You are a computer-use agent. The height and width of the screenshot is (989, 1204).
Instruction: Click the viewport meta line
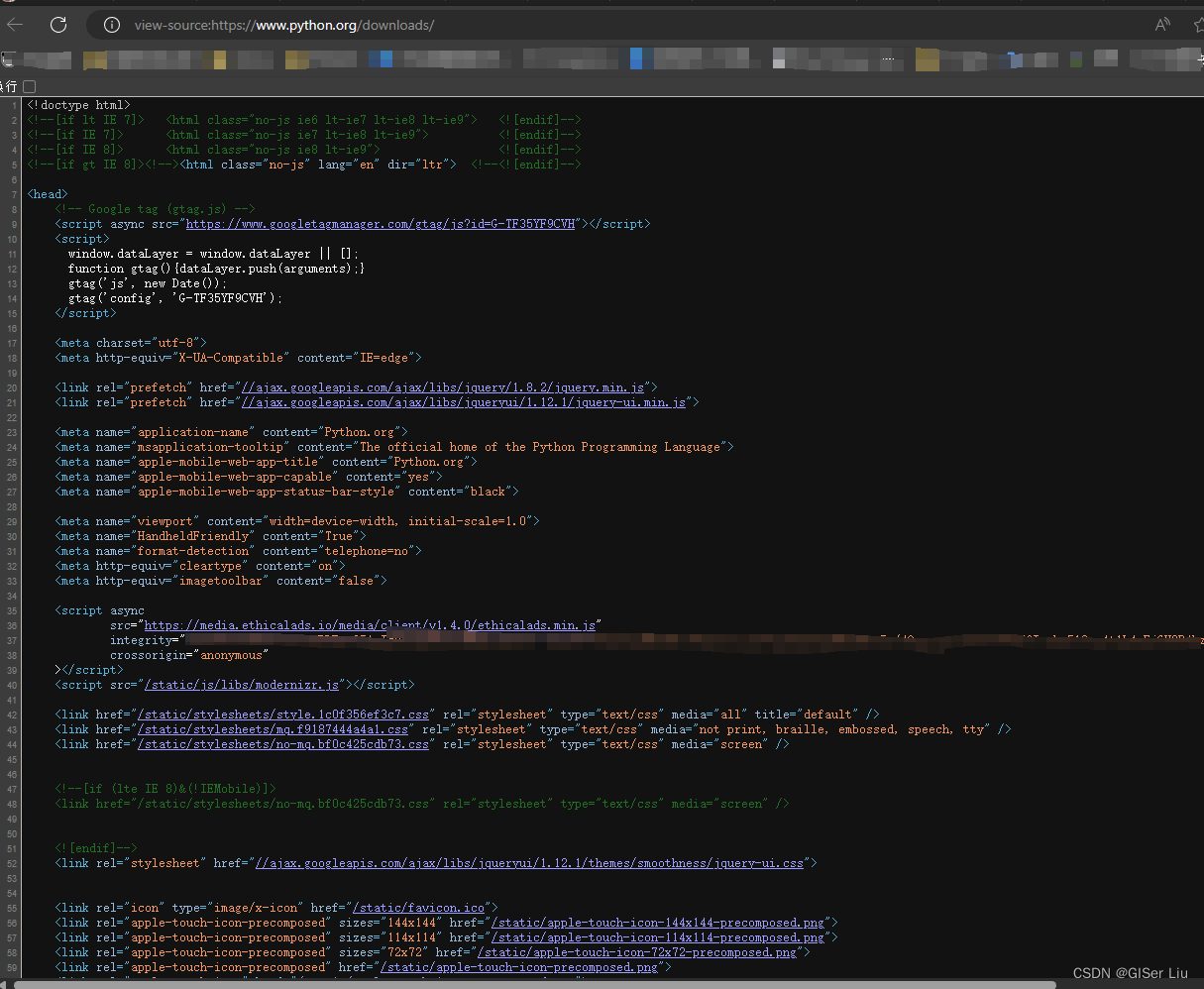tap(297, 521)
